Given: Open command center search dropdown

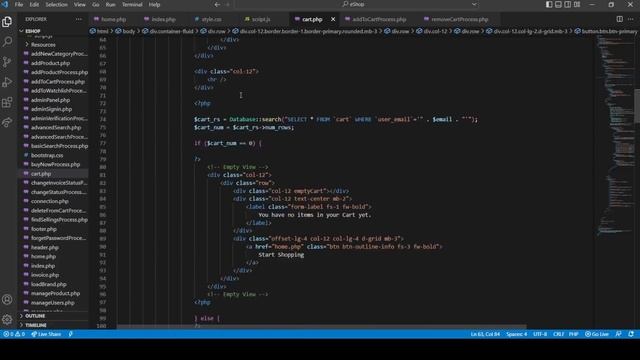Looking at the screenshot, I should 474,4.
